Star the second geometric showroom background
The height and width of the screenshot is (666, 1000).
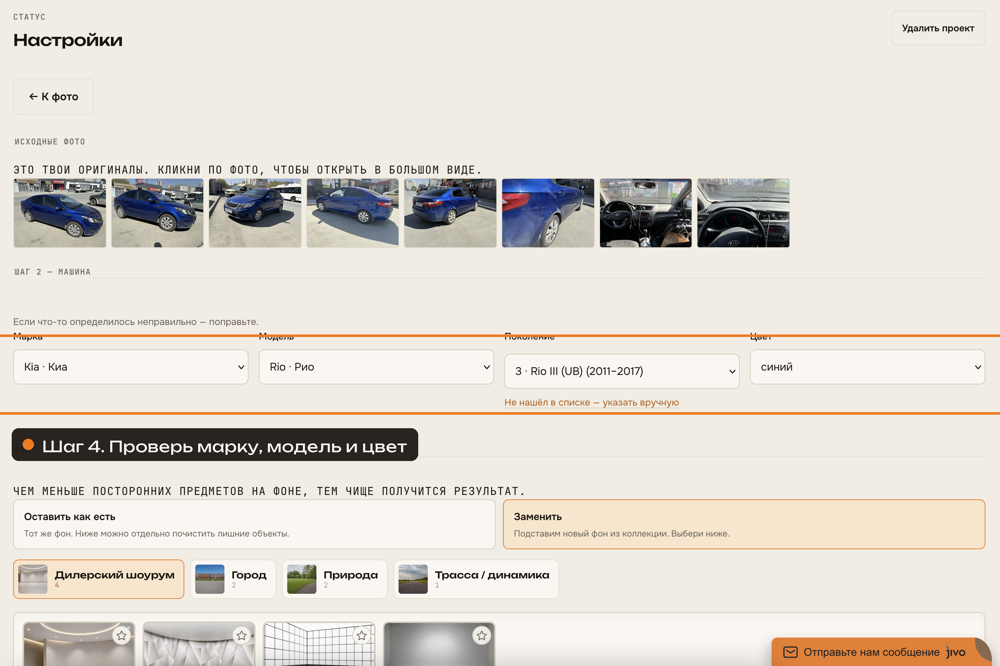coord(241,635)
